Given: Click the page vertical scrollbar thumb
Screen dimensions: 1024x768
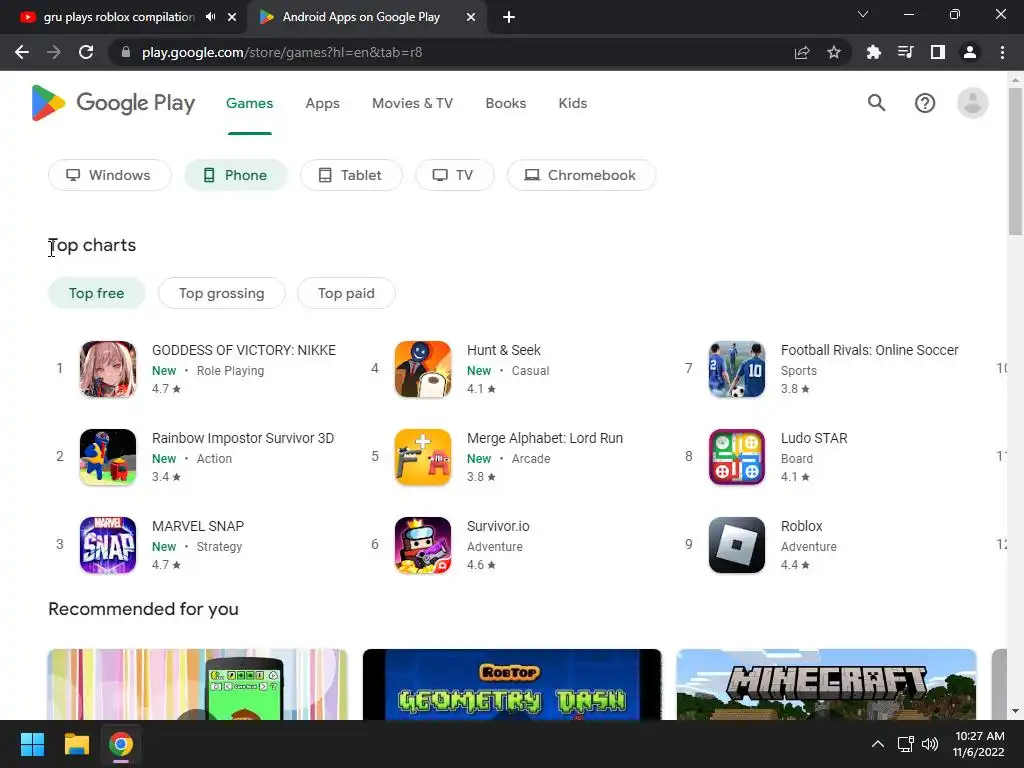Looking at the screenshot, I should (1015, 161).
